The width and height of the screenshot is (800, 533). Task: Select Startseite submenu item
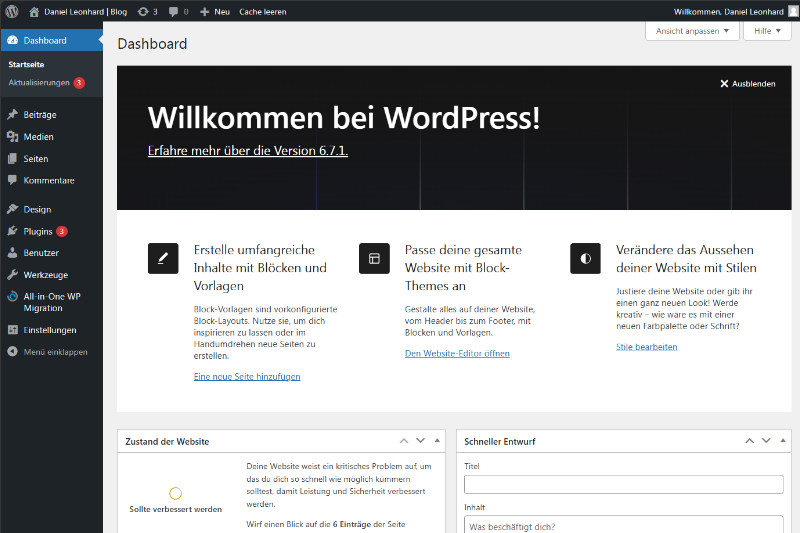coord(26,65)
